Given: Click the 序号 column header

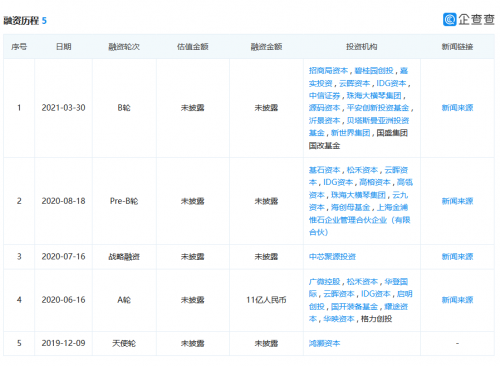Looking at the screenshot, I should click(19, 47).
